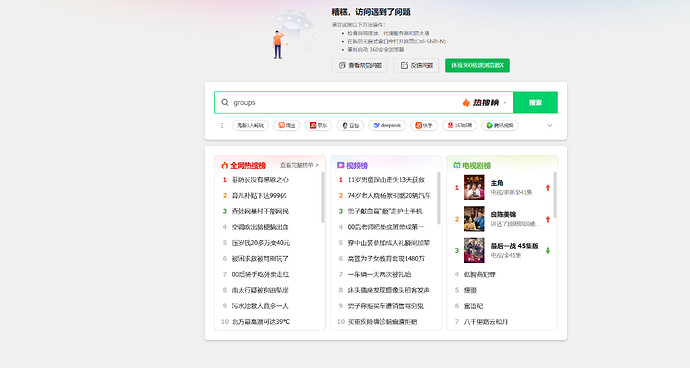Open hot search item 2 about 育儿补贴 999亿
Image resolution: width=690 pixels, height=368 pixels.
[x=259, y=195]
